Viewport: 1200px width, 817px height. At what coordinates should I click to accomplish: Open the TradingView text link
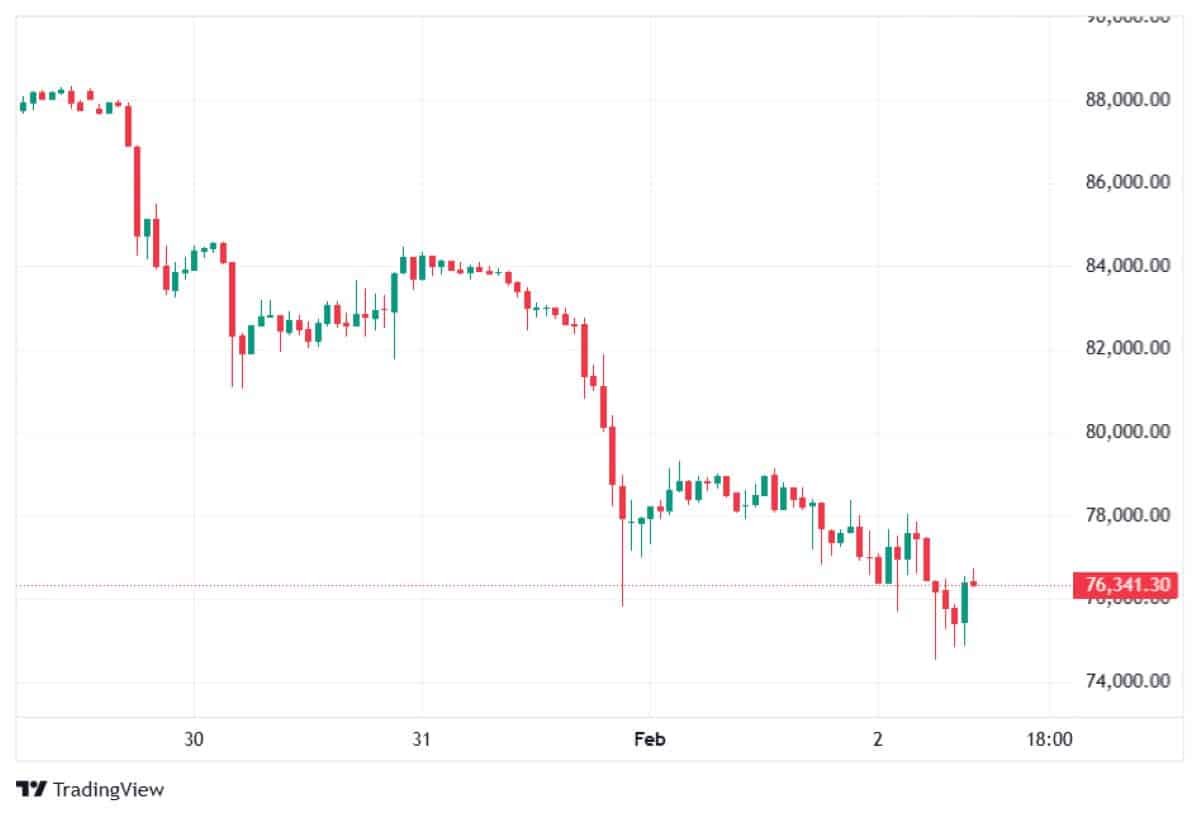click(x=108, y=789)
